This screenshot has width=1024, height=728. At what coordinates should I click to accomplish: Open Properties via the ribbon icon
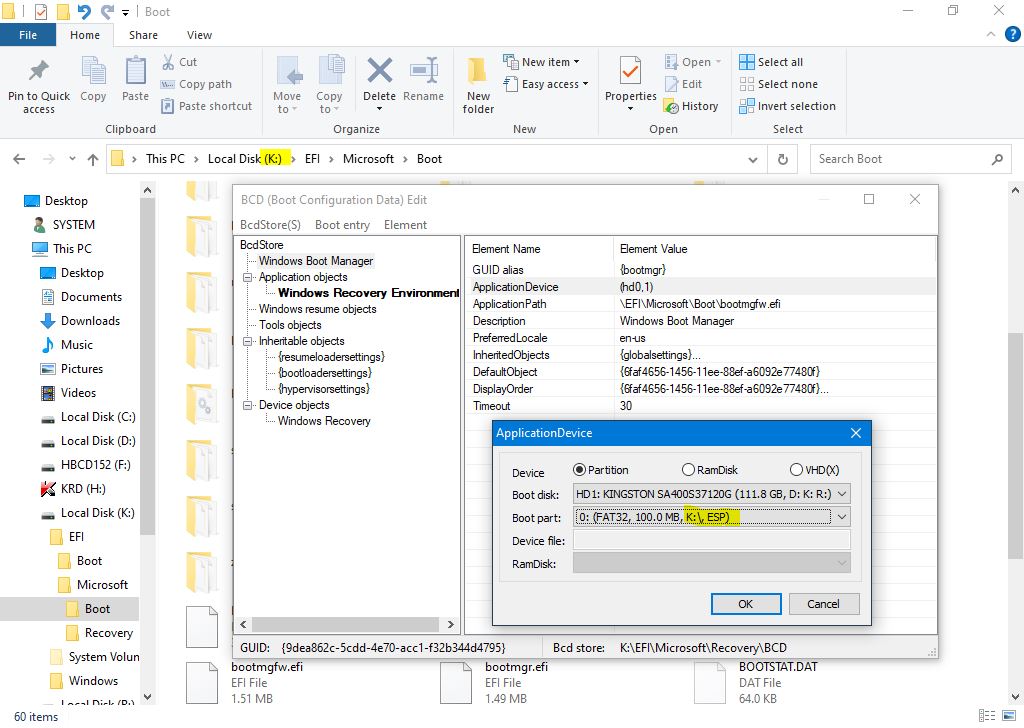click(x=630, y=72)
